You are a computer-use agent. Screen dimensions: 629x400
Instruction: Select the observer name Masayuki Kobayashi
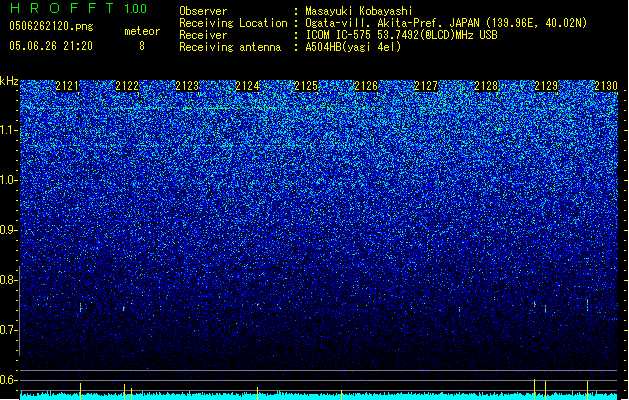point(359,11)
